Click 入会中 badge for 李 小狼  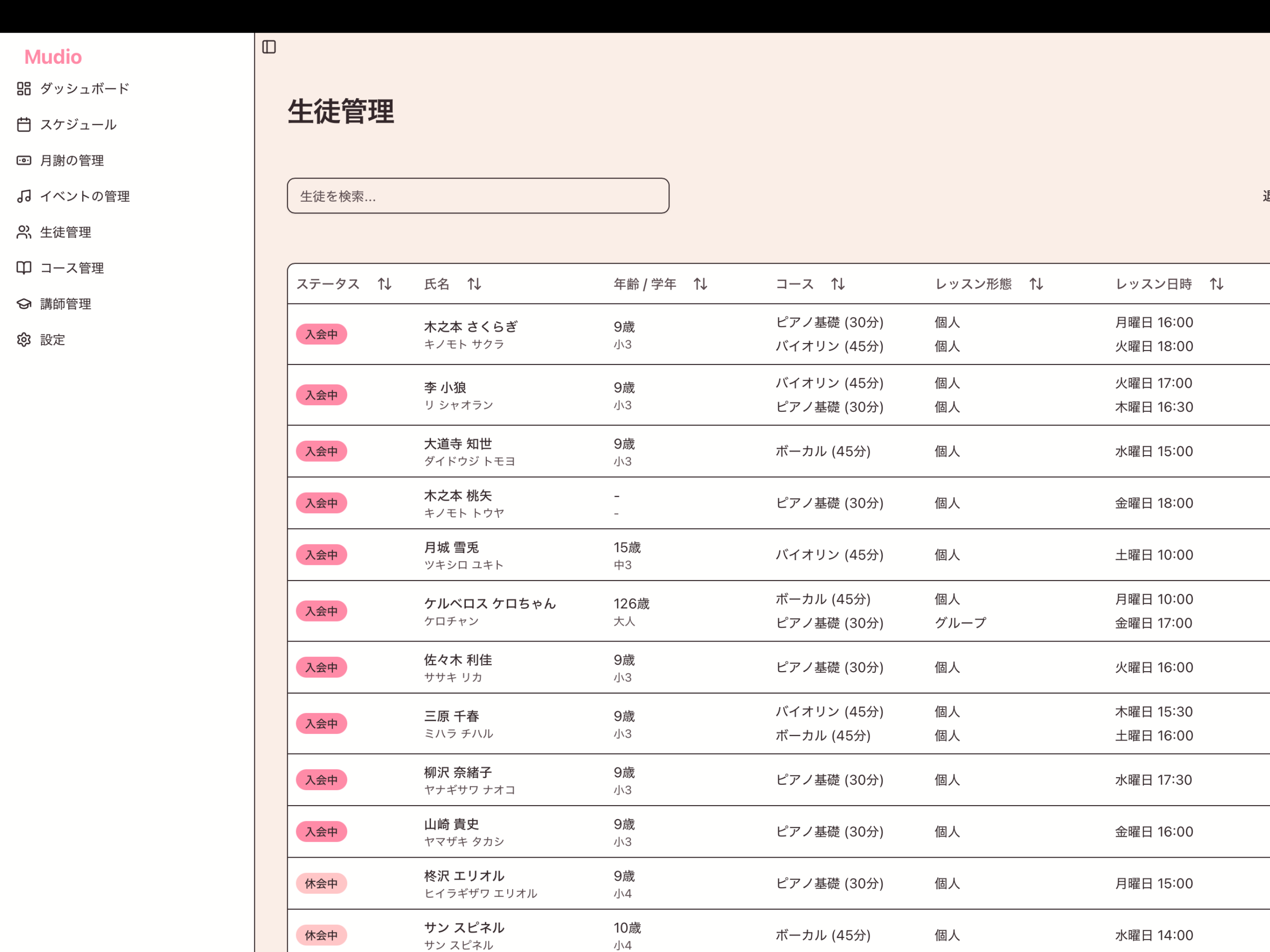[322, 395]
